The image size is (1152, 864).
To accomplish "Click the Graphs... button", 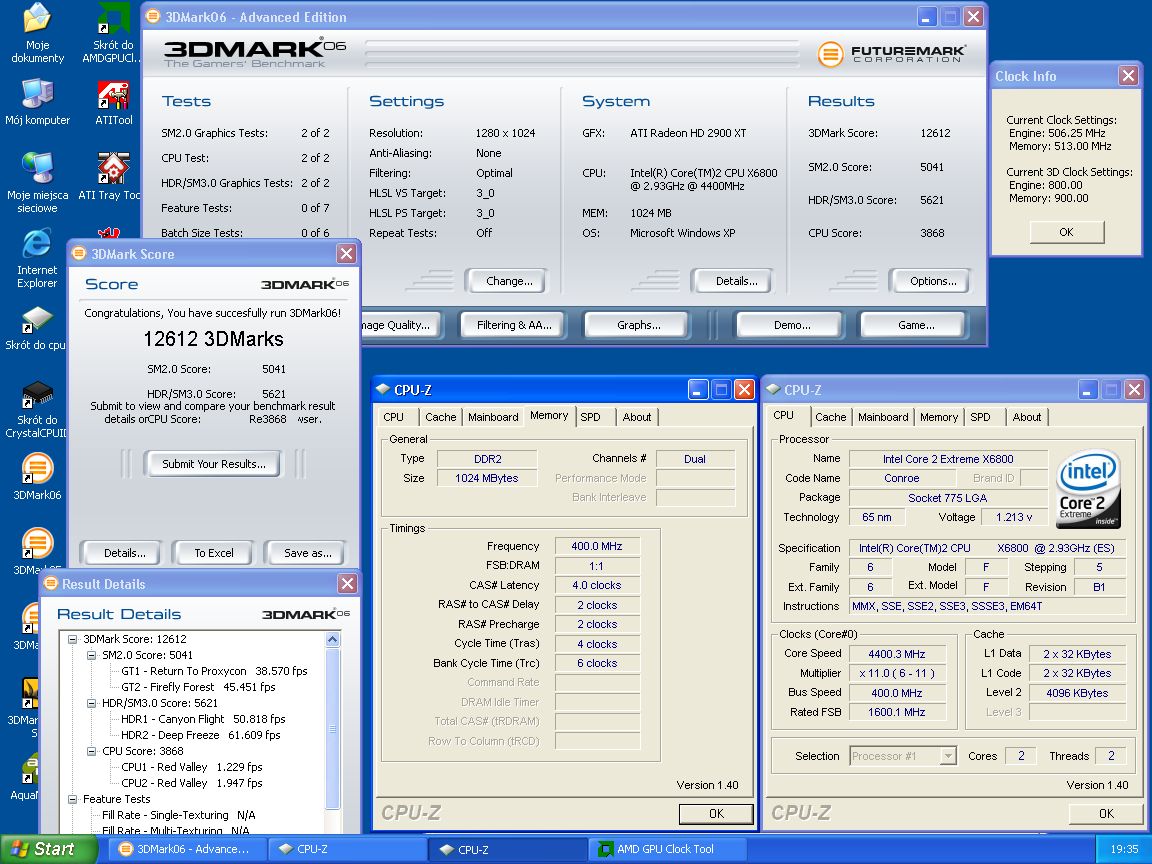I will coord(637,325).
